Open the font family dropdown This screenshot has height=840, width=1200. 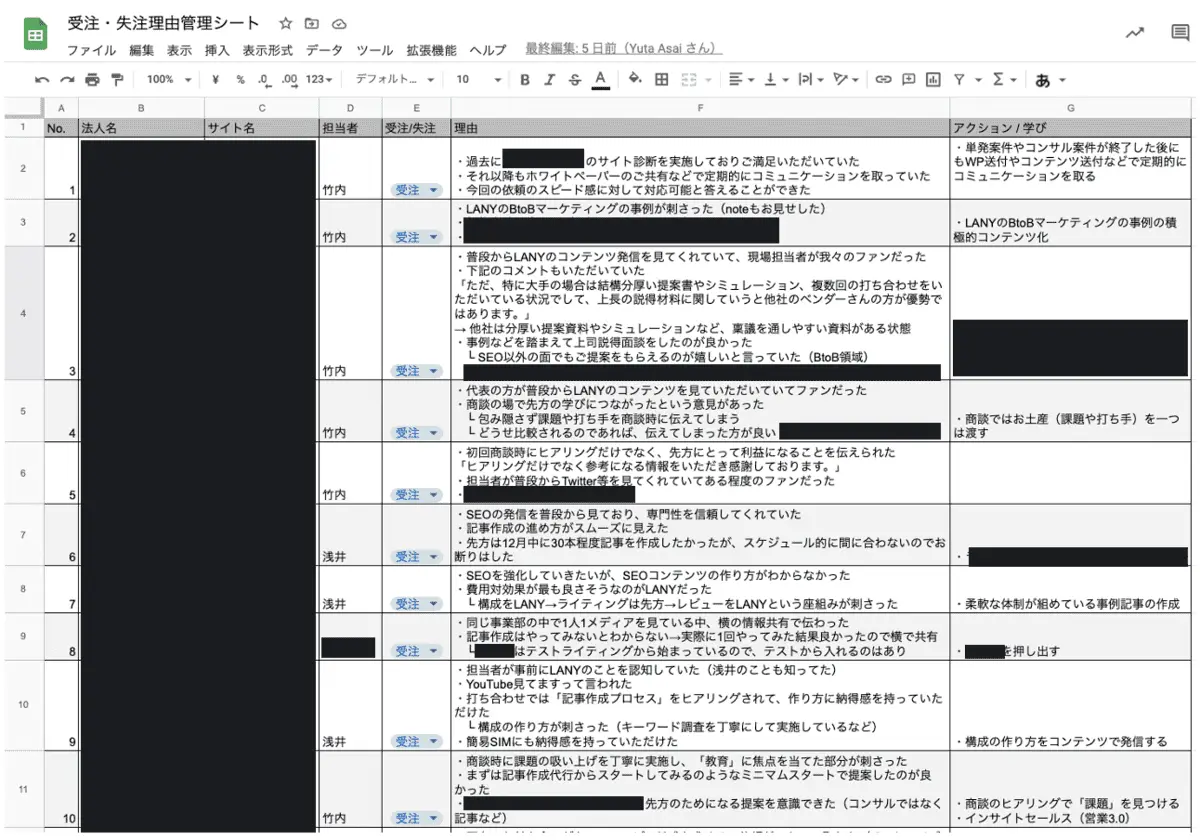[396, 80]
